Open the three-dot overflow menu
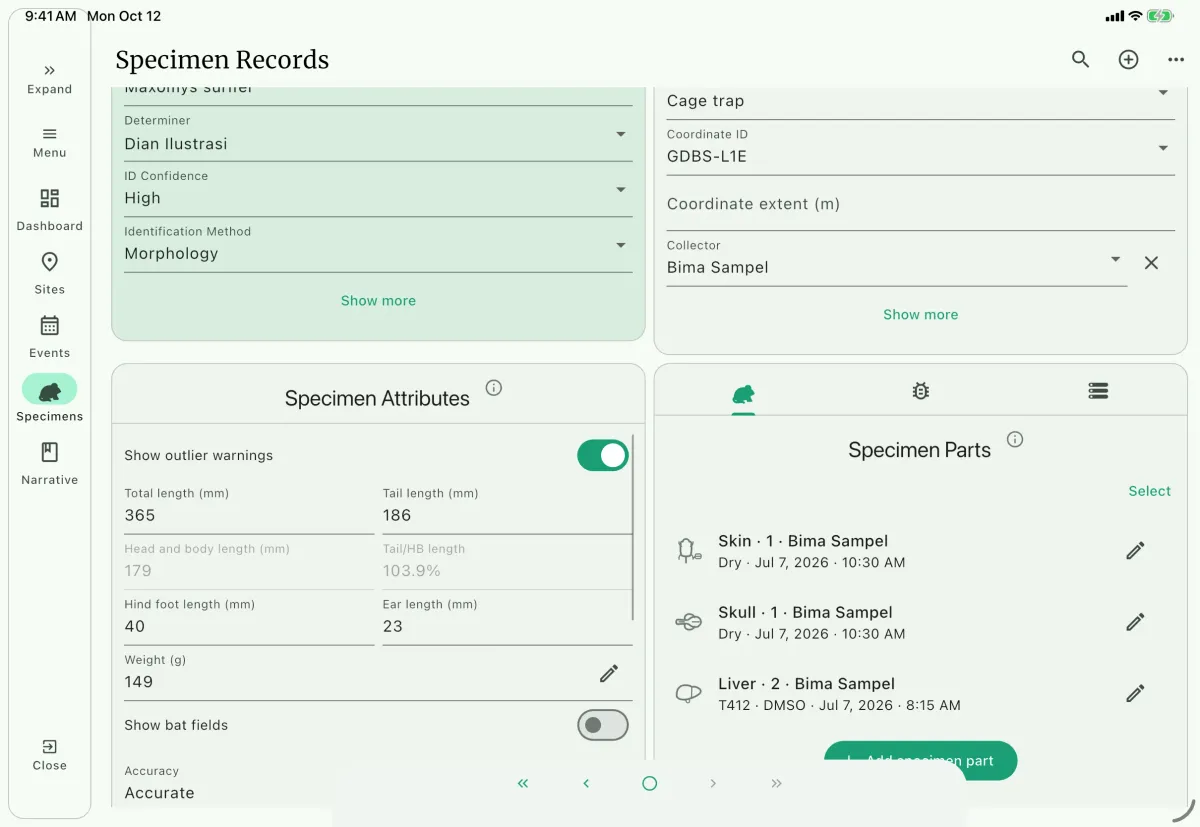Image resolution: width=1200 pixels, height=827 pixels. click(1176, 59)
